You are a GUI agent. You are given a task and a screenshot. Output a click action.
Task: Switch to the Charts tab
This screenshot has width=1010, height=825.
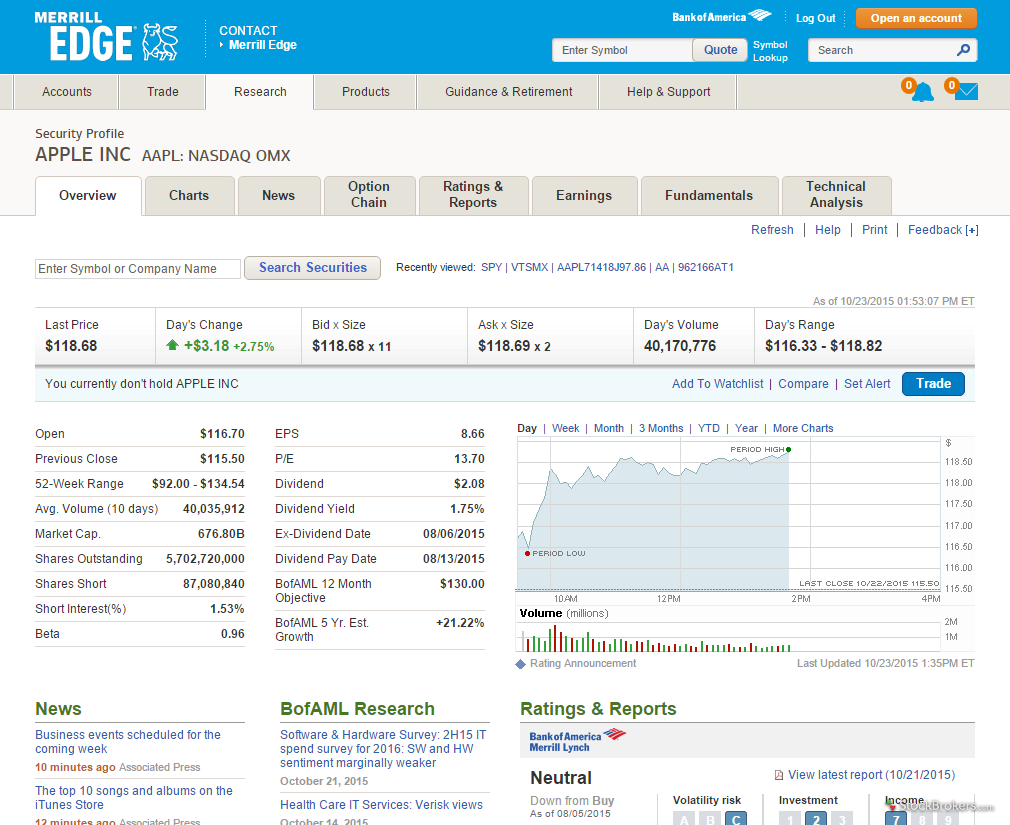[189, 195]
